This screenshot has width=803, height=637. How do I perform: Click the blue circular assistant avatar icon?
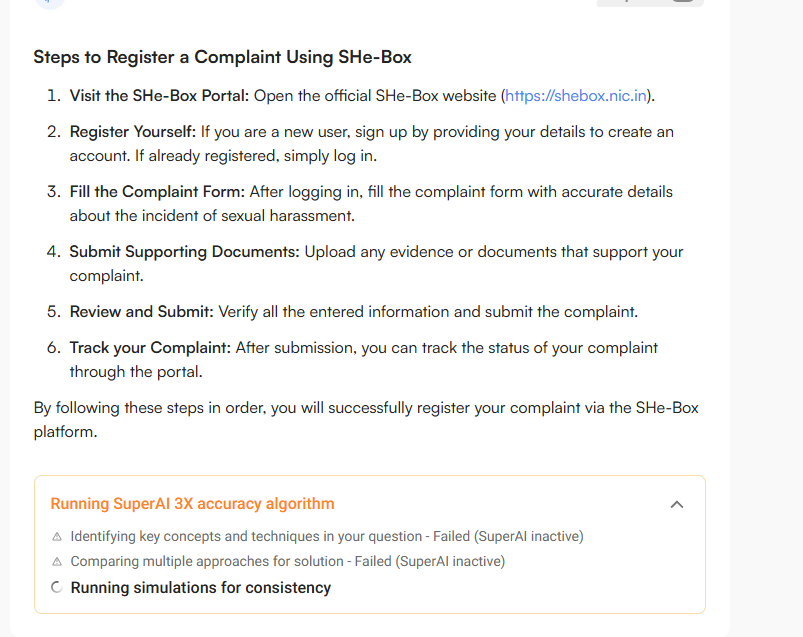click(50, 5)
